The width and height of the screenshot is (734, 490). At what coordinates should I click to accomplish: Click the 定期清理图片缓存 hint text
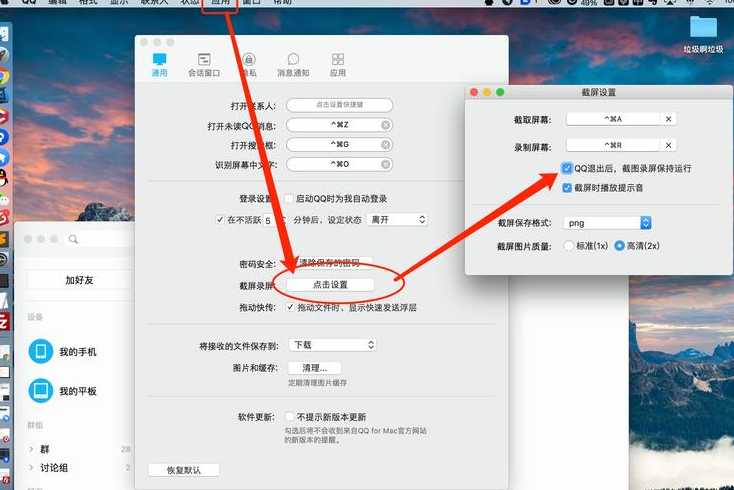pos(317,383)
